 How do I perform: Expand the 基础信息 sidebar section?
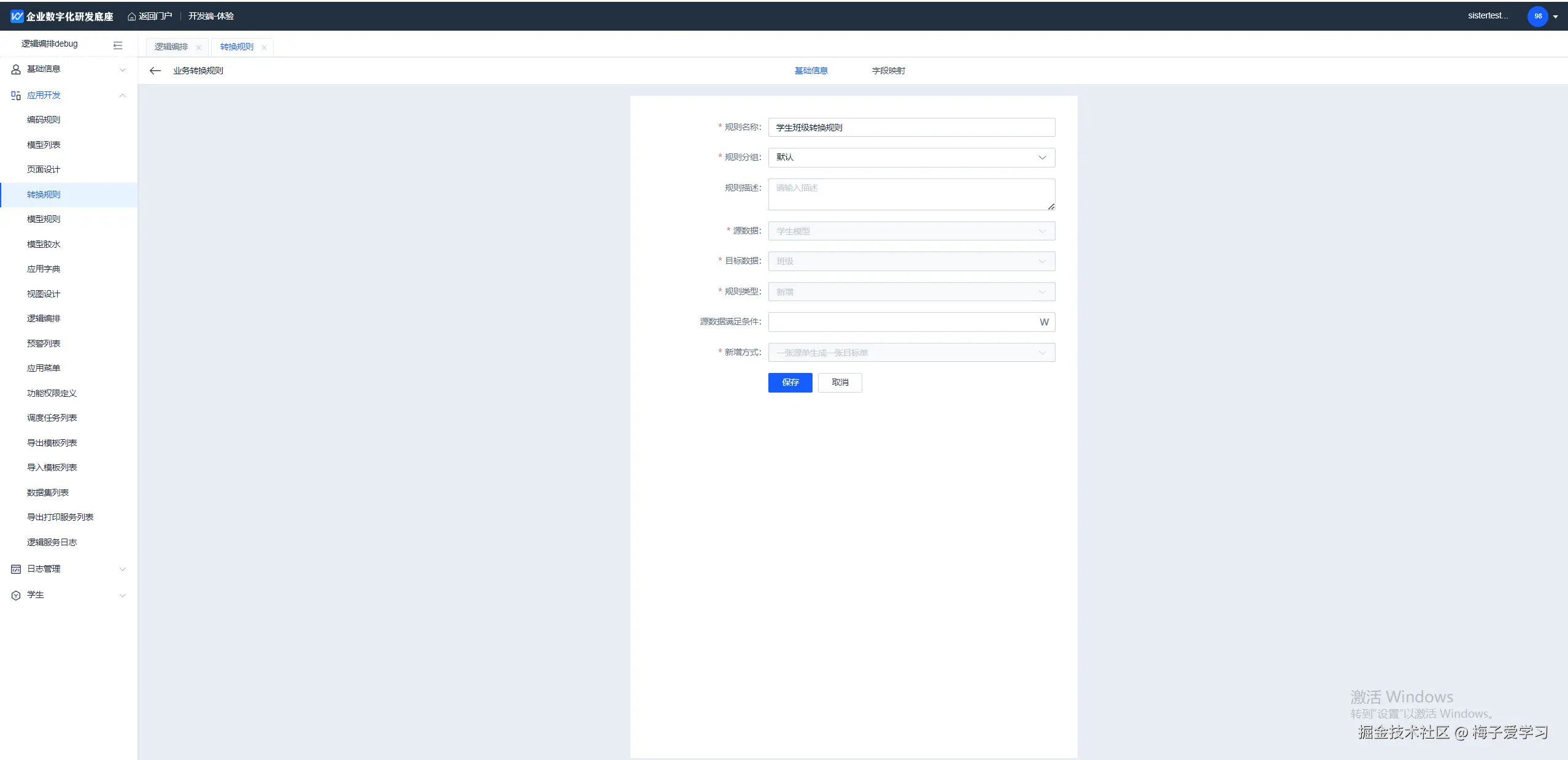tap(69, 69)
